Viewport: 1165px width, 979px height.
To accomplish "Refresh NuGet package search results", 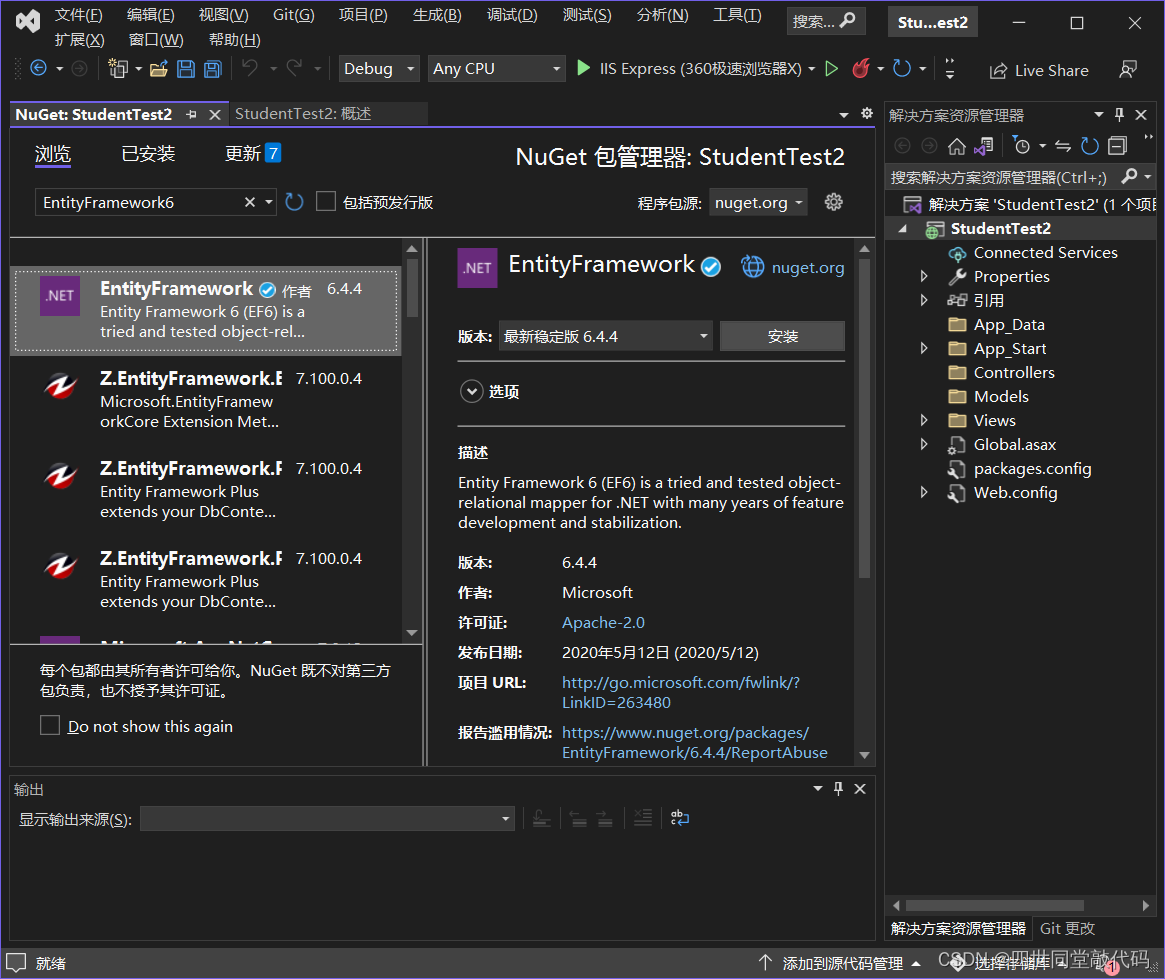I will [x=294, y=202].
